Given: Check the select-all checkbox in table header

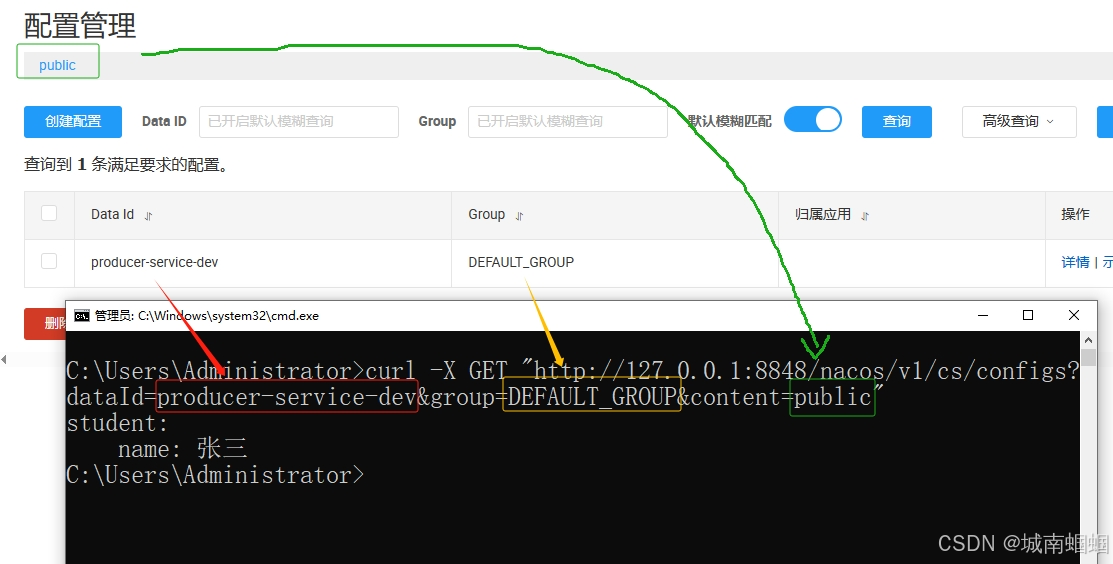Looking at the screenshot, I should tap(49, 213).
